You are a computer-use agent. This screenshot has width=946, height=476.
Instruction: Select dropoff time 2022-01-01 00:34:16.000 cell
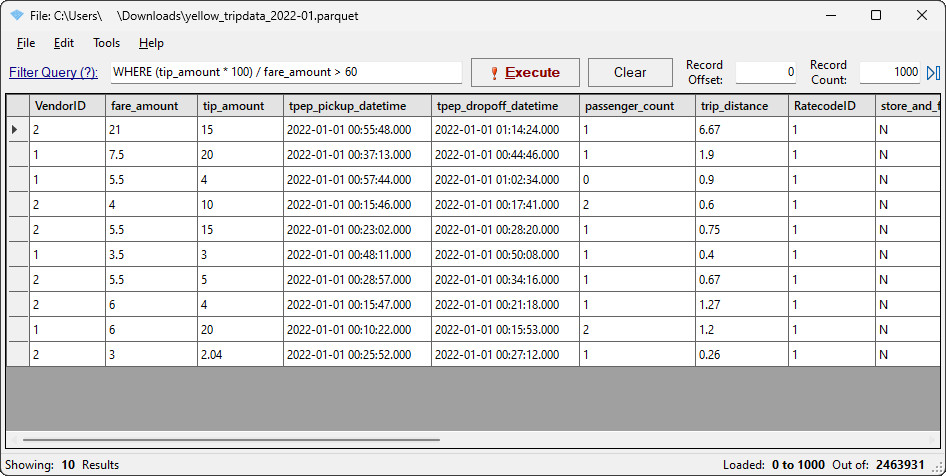point(505,280)
